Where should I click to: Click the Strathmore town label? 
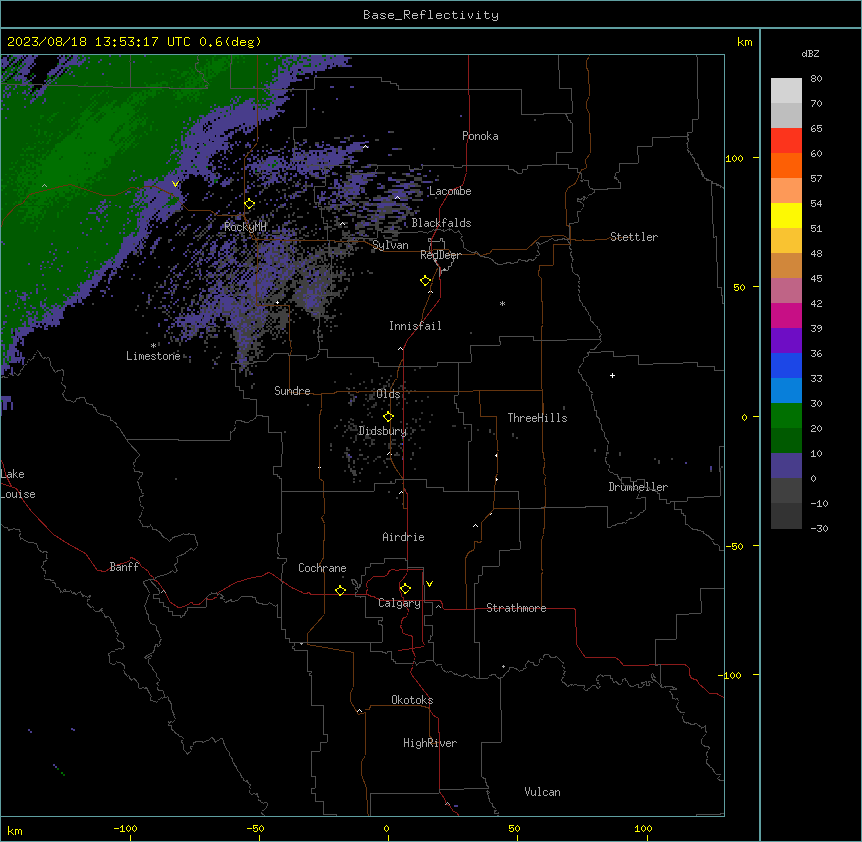516,608
